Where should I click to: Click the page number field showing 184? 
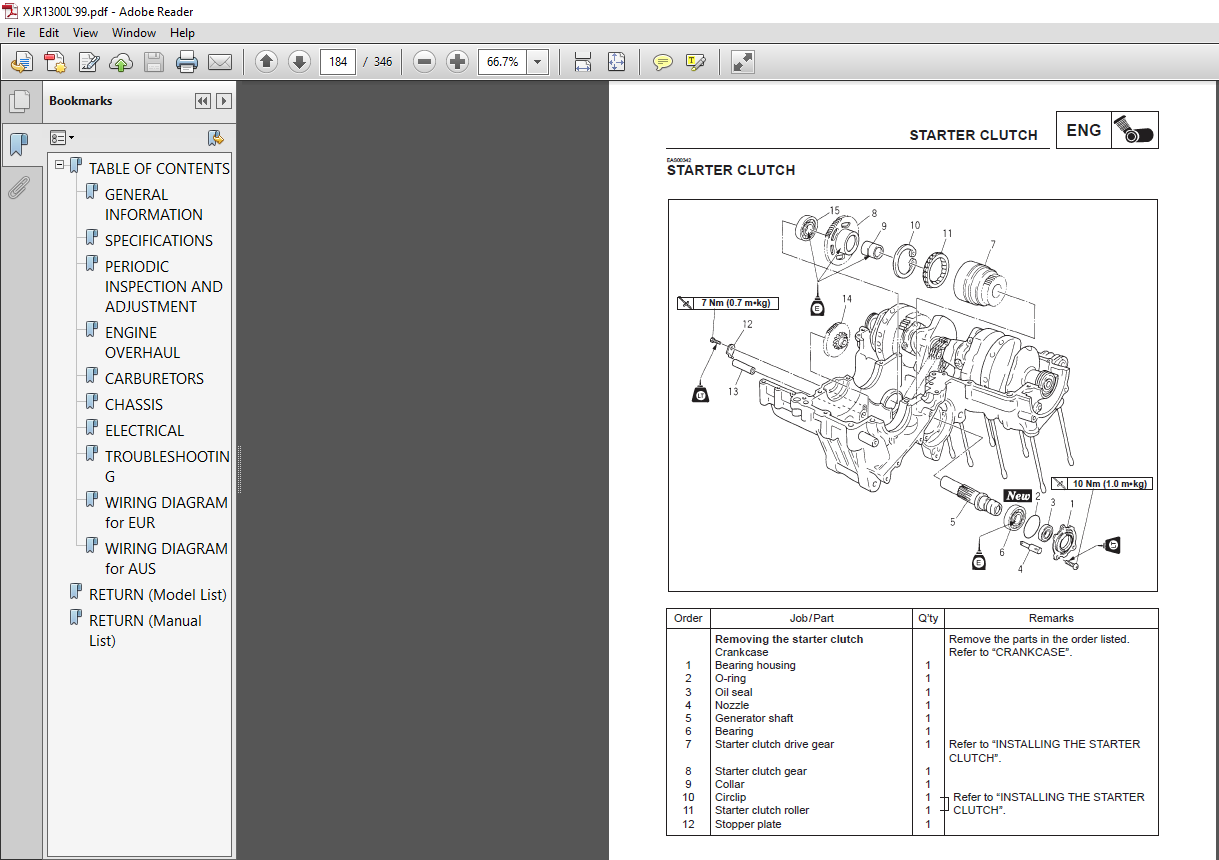339,62
